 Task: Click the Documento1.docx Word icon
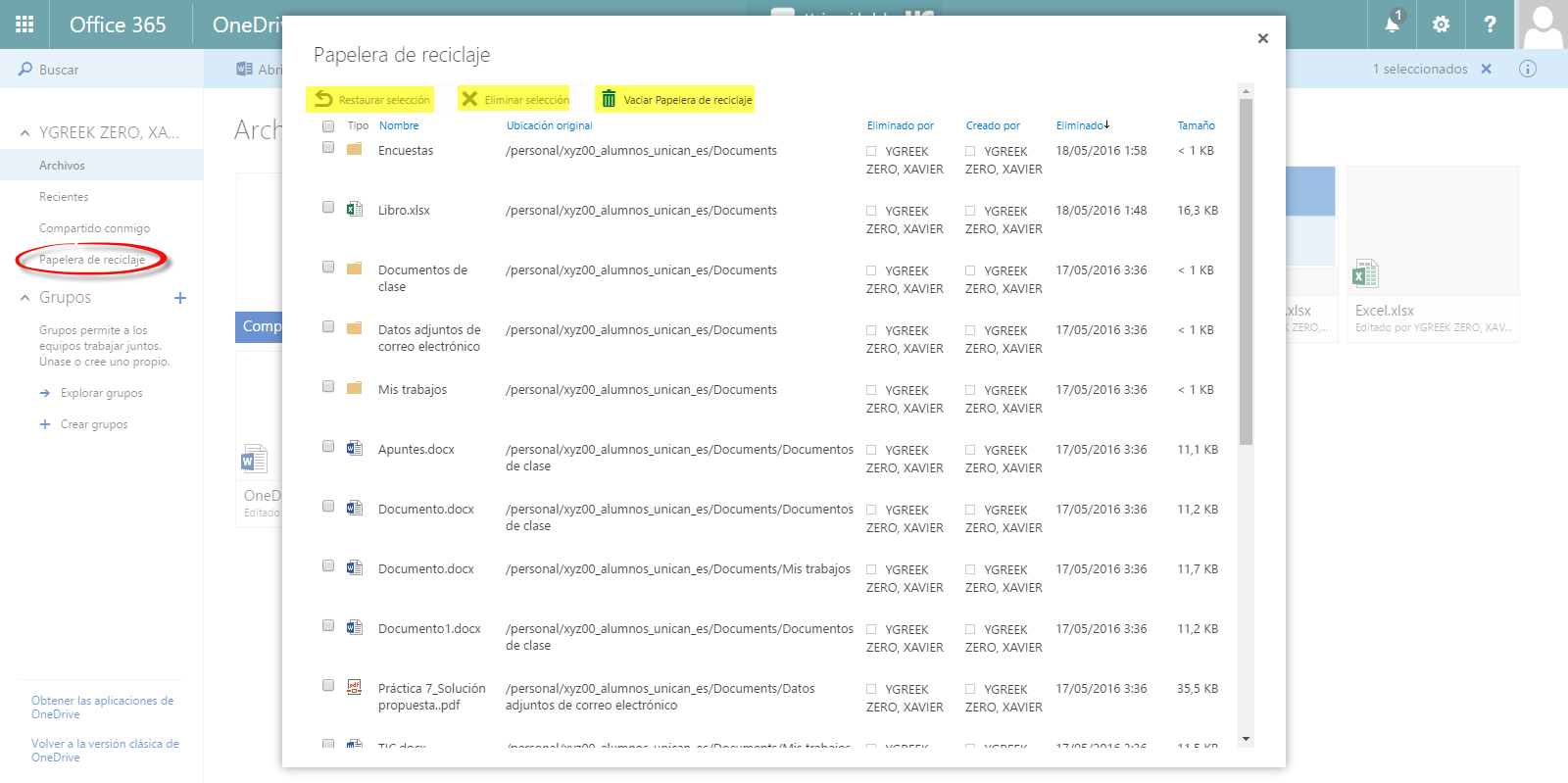coord(355,627)
